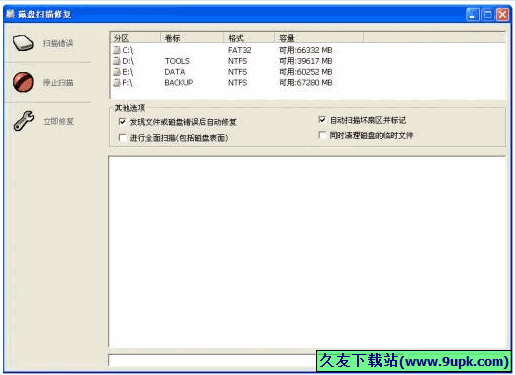The width and height of the screenshot is (515, 375).
Task: Minimize the disk scan window
Action: click(x=473, y=14)
